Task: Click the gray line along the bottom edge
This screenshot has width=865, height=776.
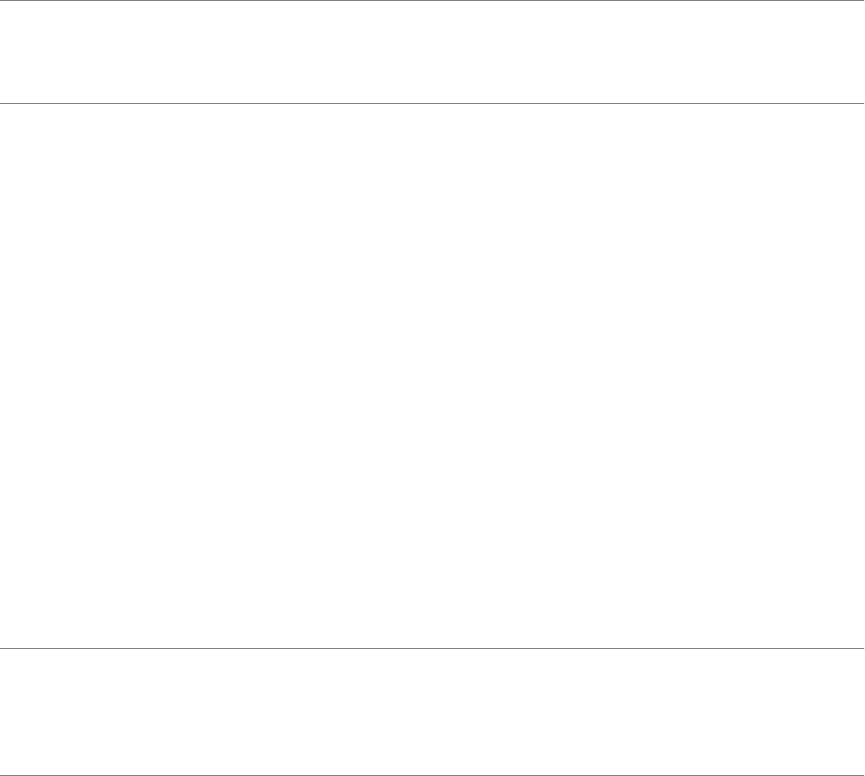Action: 432,775
